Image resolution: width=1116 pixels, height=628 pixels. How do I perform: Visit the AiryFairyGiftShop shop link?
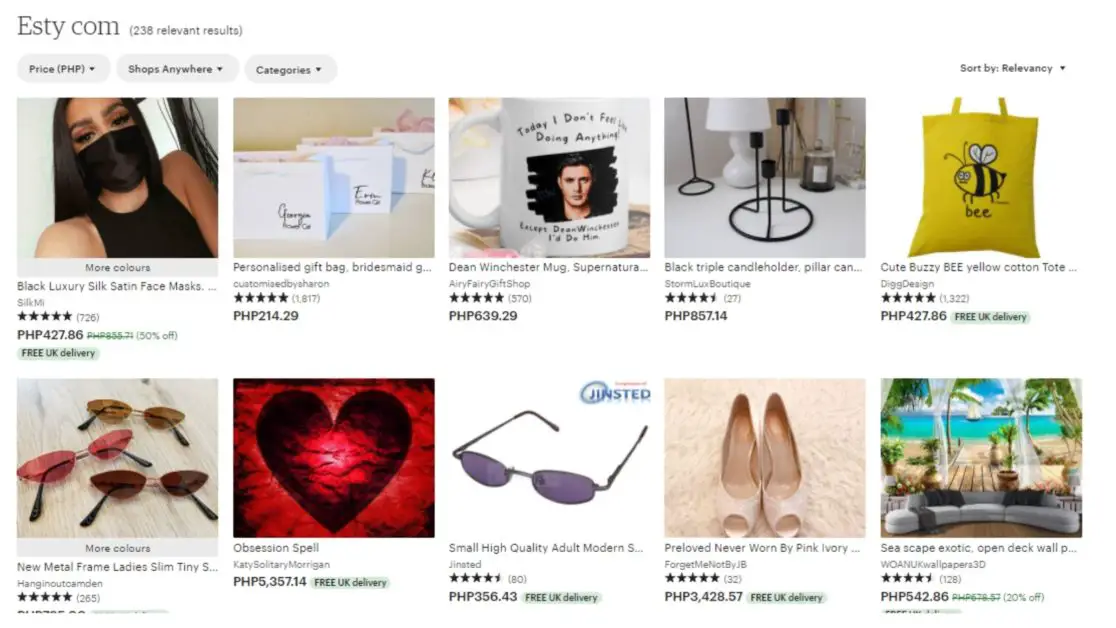point(490,283)
